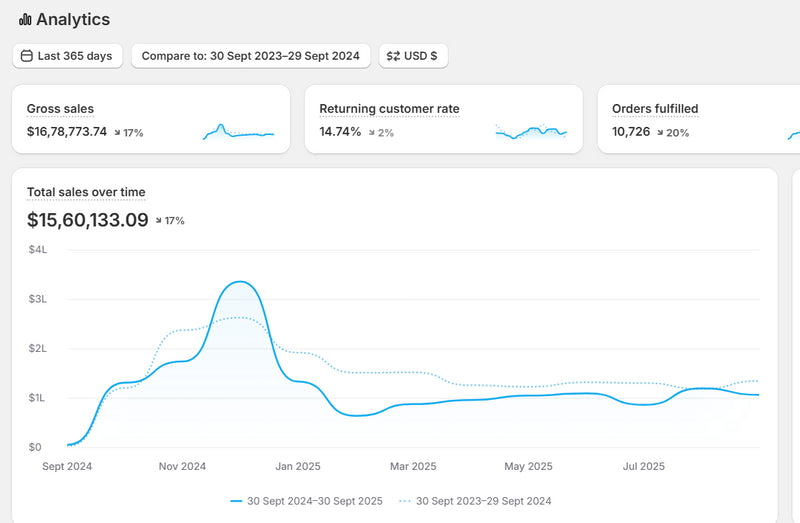Image resolution: width=800 pixels, height=523 pixels.
Task: Open the Returning customer rate report title
Action: [x=389, y=109]
